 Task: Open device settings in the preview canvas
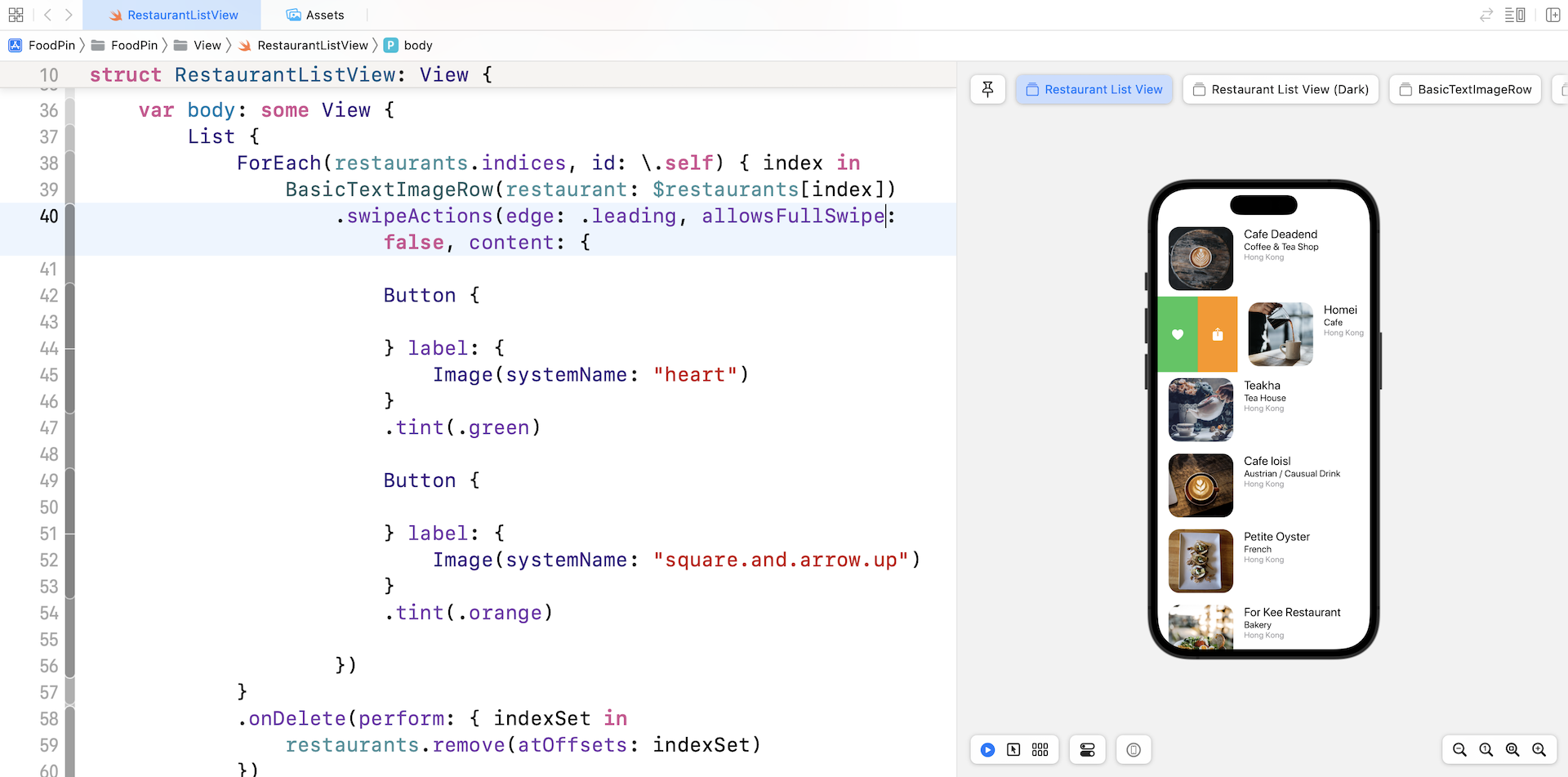(x=1088, y=749)
